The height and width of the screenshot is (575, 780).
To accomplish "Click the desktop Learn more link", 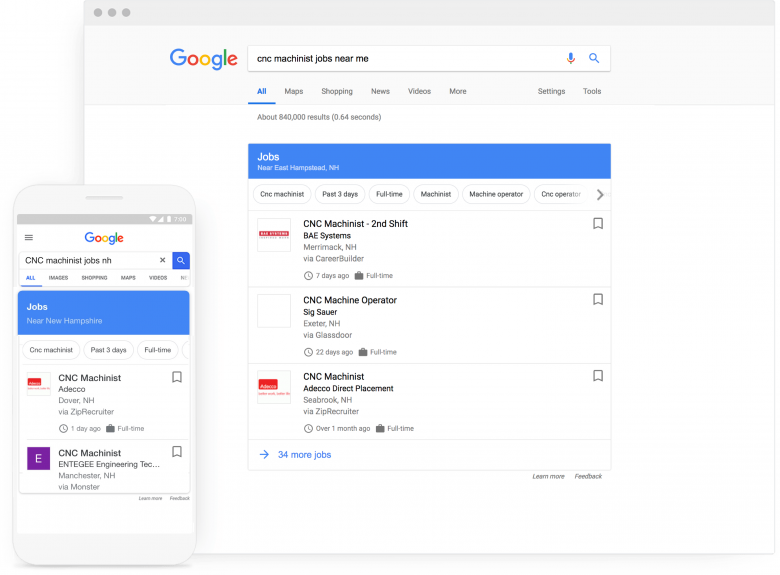I will point(548,477).
